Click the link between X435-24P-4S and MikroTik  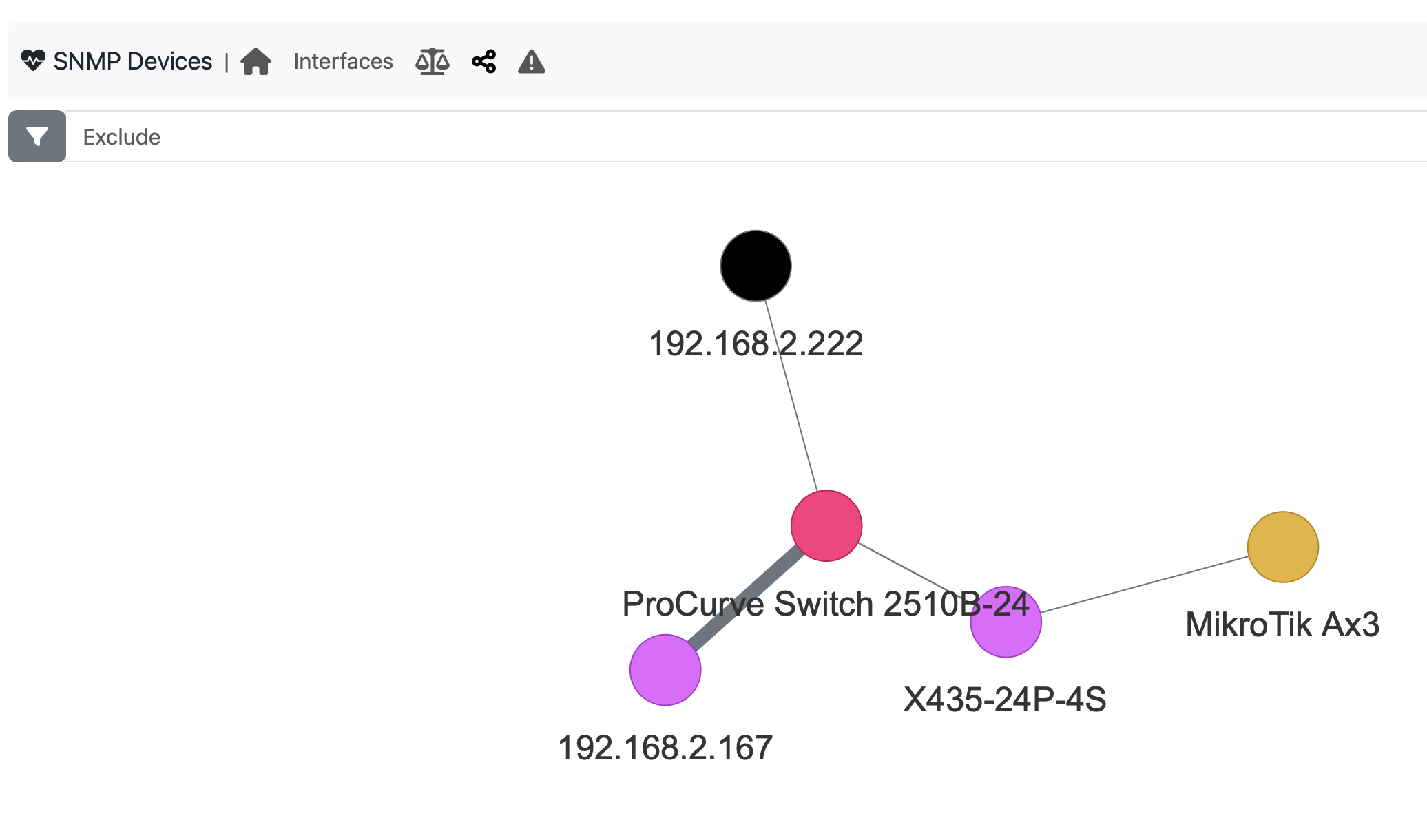[x=1145, y=584]
